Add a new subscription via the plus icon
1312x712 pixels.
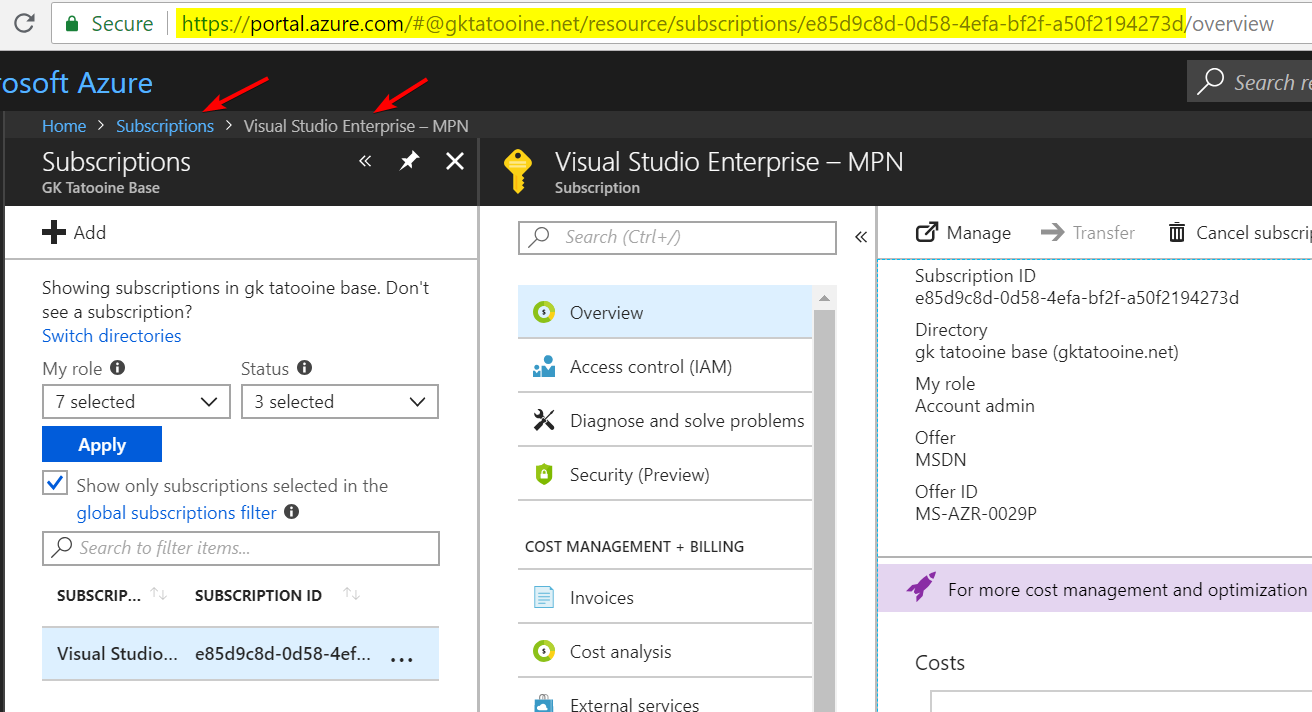point(53,232)
